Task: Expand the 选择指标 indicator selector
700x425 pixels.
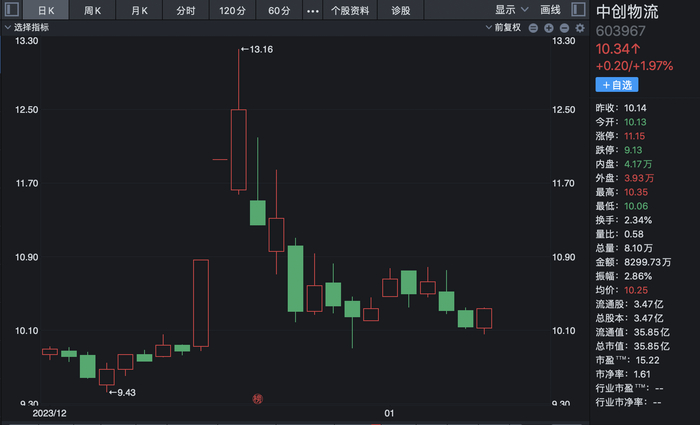Action: pyautogui.click(x=35, y=28)
